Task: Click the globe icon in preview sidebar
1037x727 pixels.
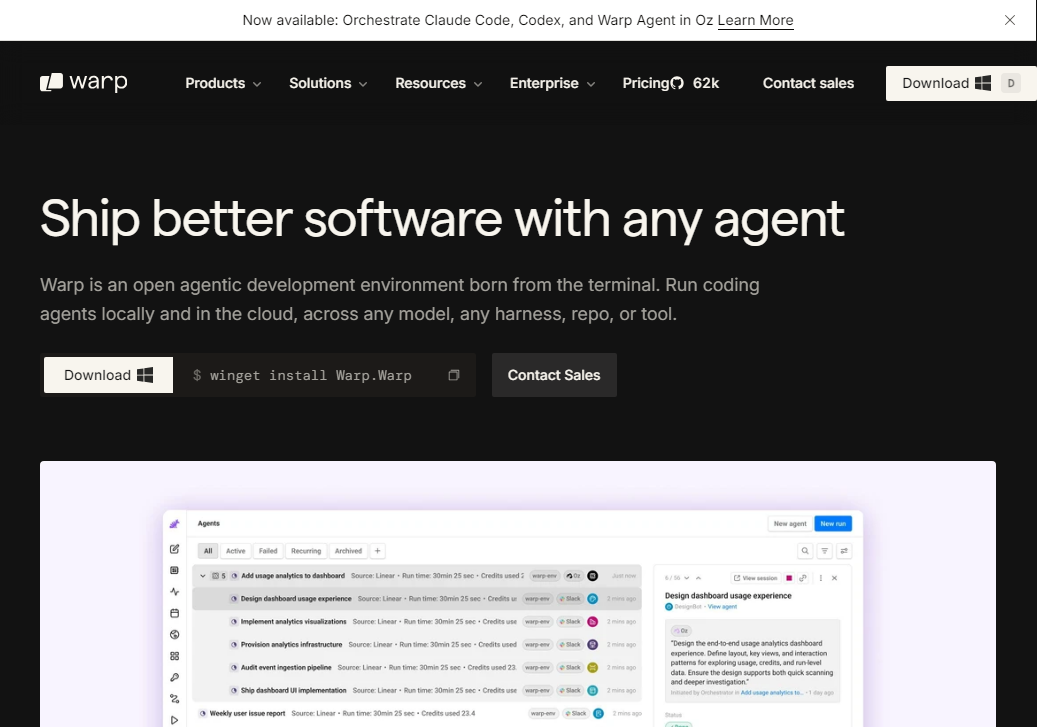Action: pyautogui.click(x=175, y=634)
